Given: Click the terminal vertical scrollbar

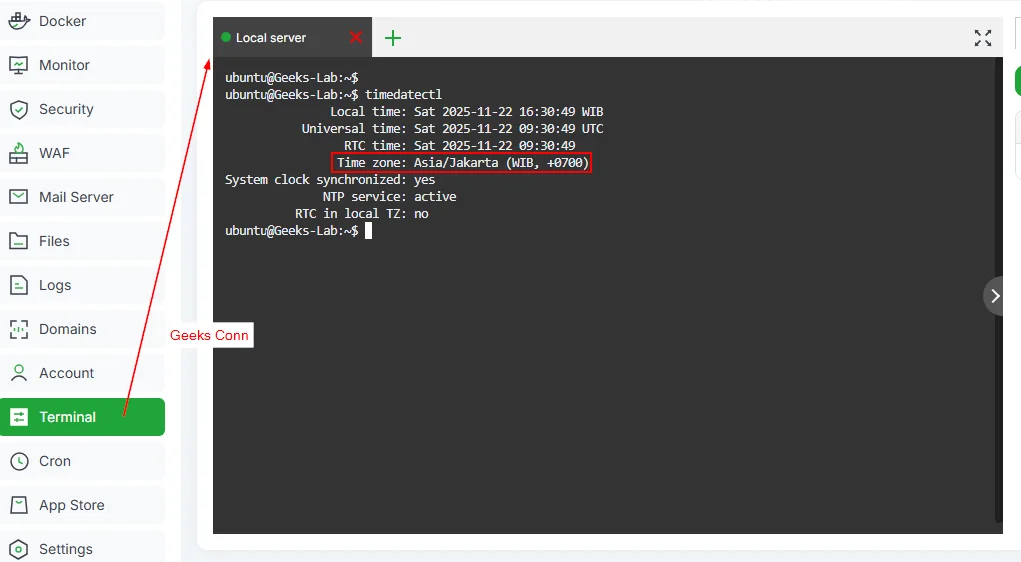Looking at the screenshot, I should tap(999, 290).
